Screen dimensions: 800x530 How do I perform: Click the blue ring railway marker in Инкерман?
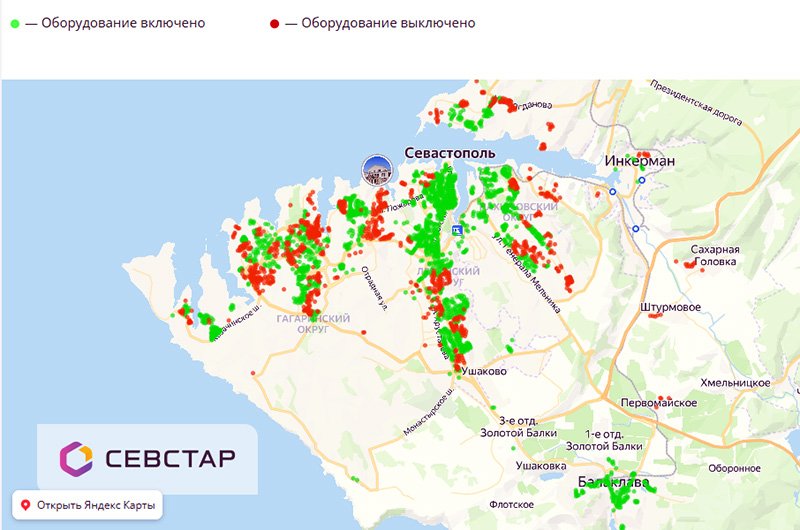click(x=642, y=180)
